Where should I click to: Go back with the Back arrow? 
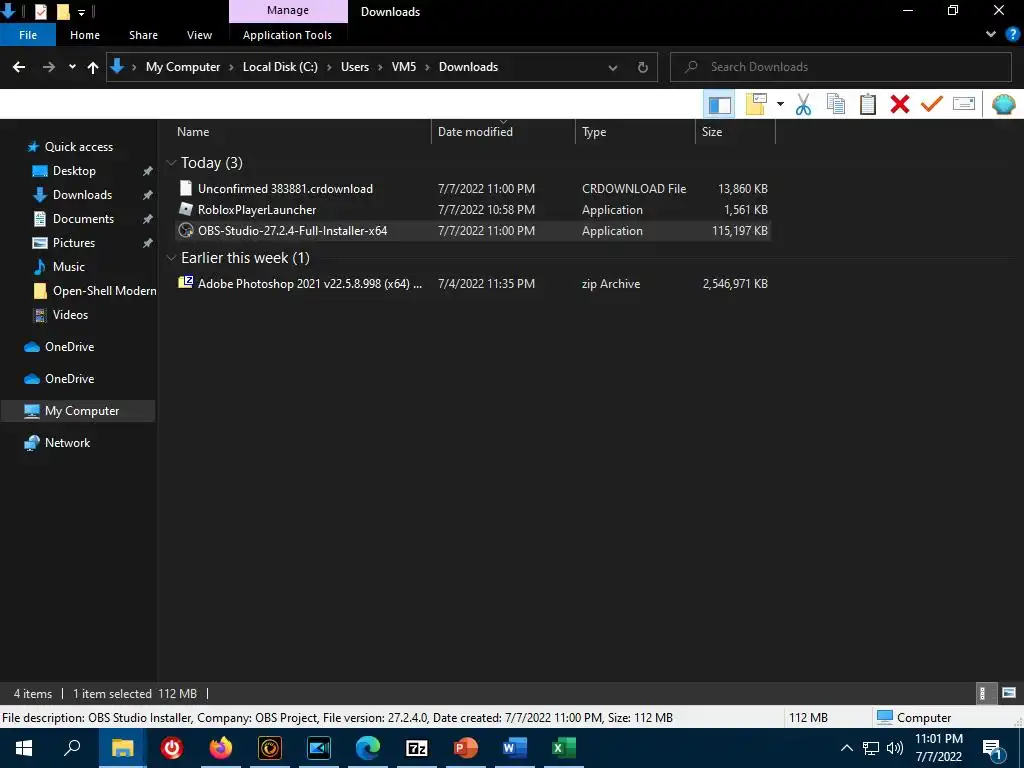point(19,67)
